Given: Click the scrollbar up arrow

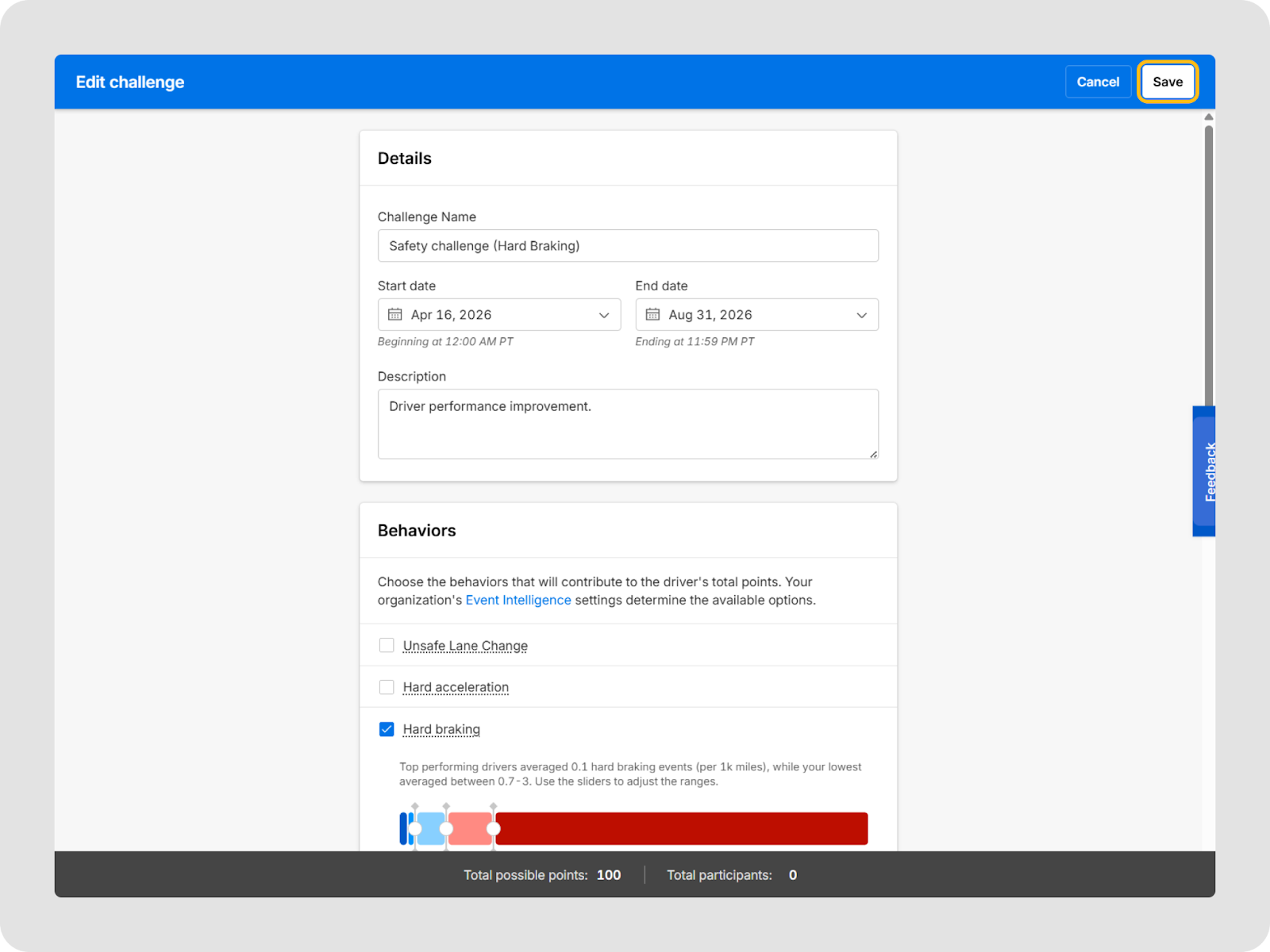Looking at the screenshot, I should pyautogui.click(x=1208, y=117).
